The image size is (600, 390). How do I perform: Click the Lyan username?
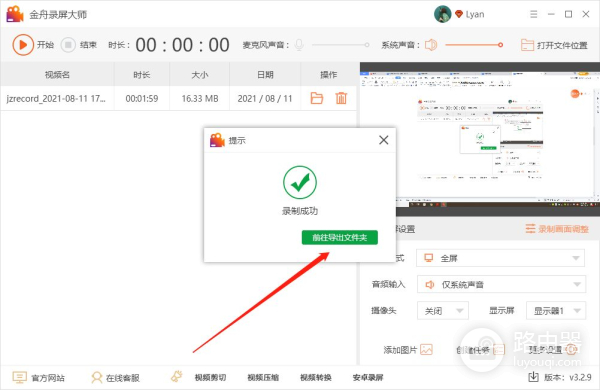click(475, 15)
